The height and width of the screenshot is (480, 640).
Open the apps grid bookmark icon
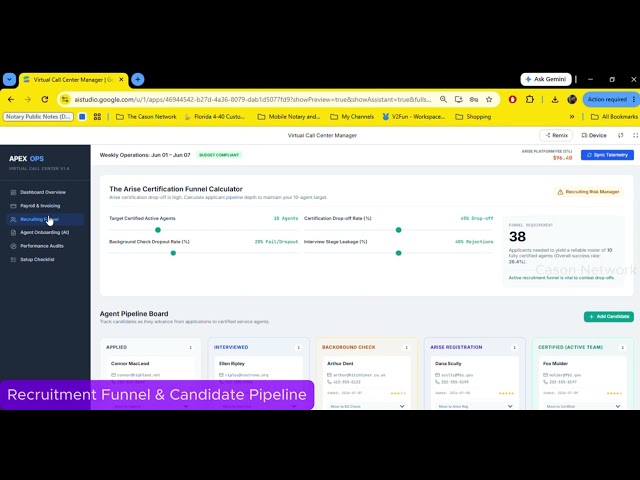(97, 117)
